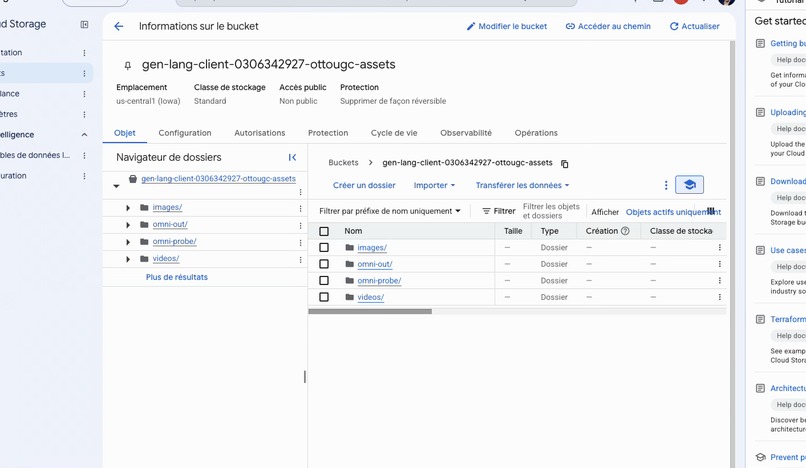Switch to the Objet tab
Image resolution: width=806 pixels, height=468 pixels.
(125, 133)
